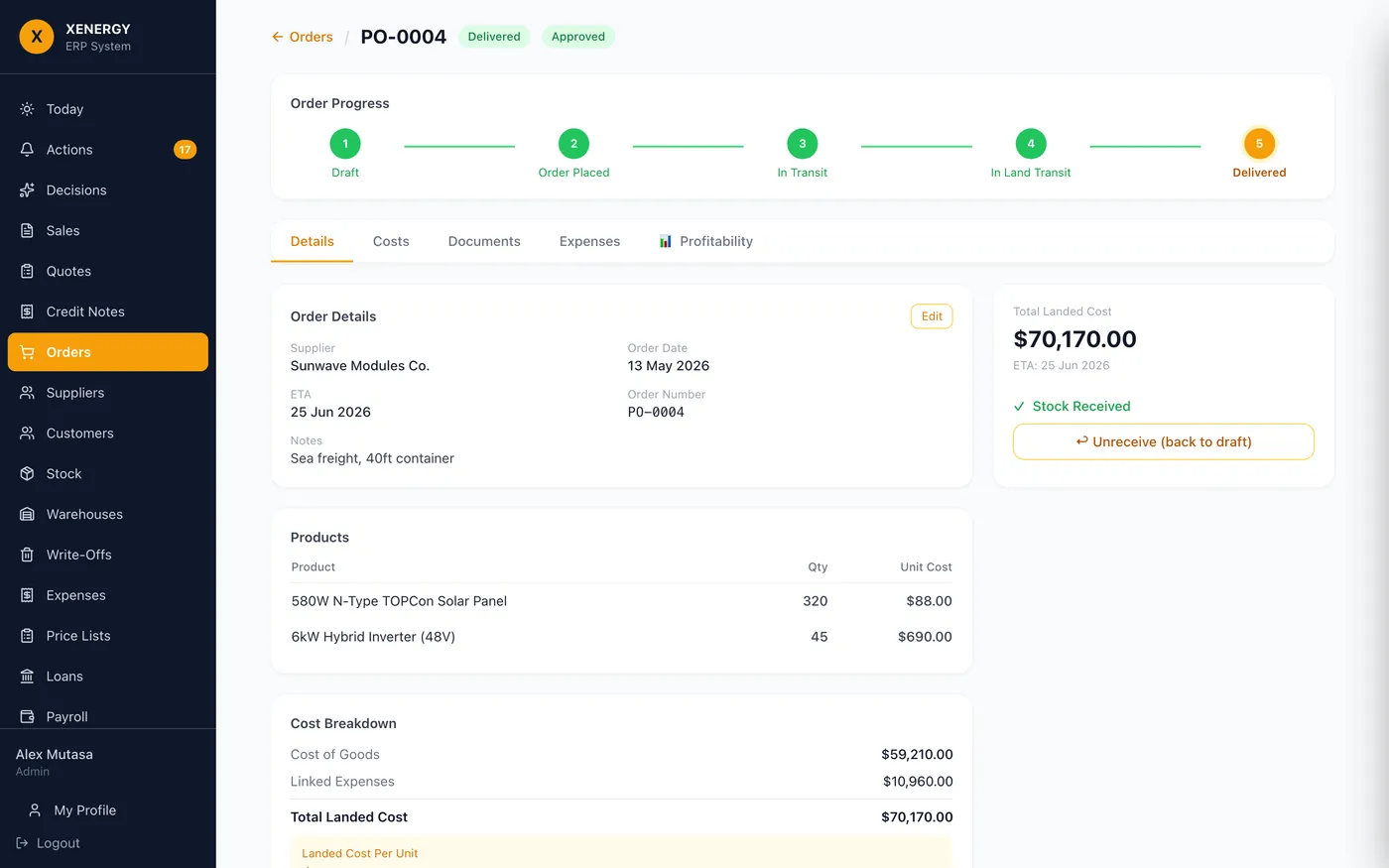
Task: Click the Payroll wallet icon
Action: coord(27,717)
